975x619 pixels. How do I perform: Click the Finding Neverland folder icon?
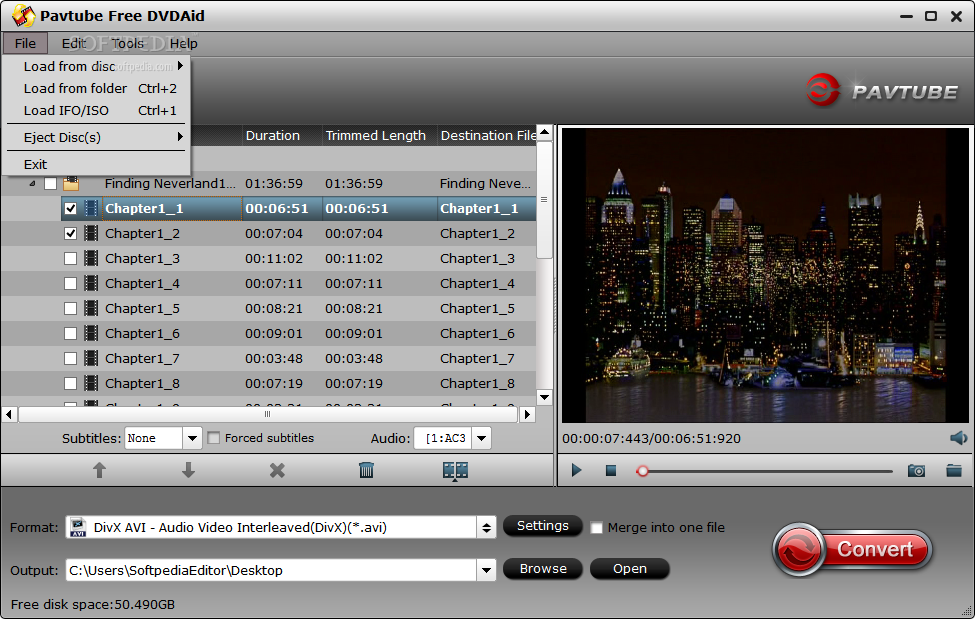pos(71,184)
